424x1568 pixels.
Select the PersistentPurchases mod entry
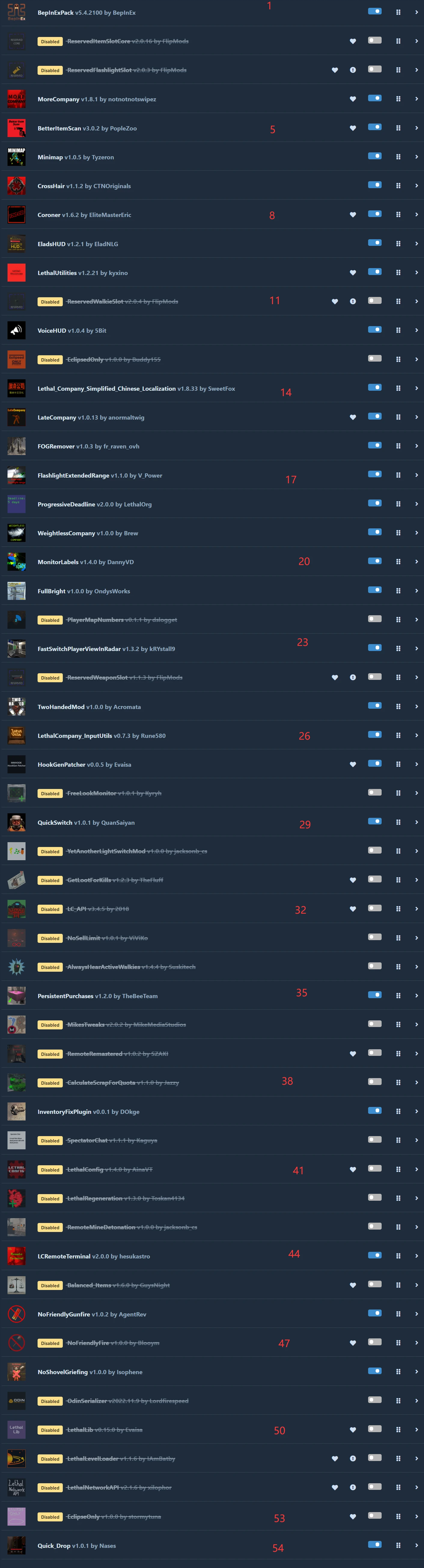212,996
